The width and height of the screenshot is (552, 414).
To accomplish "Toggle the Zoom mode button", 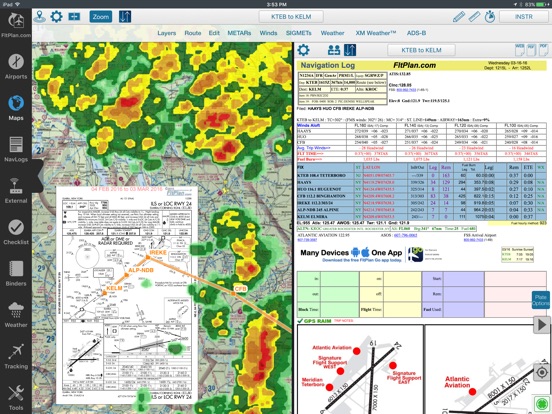I will tap(101, 17).
